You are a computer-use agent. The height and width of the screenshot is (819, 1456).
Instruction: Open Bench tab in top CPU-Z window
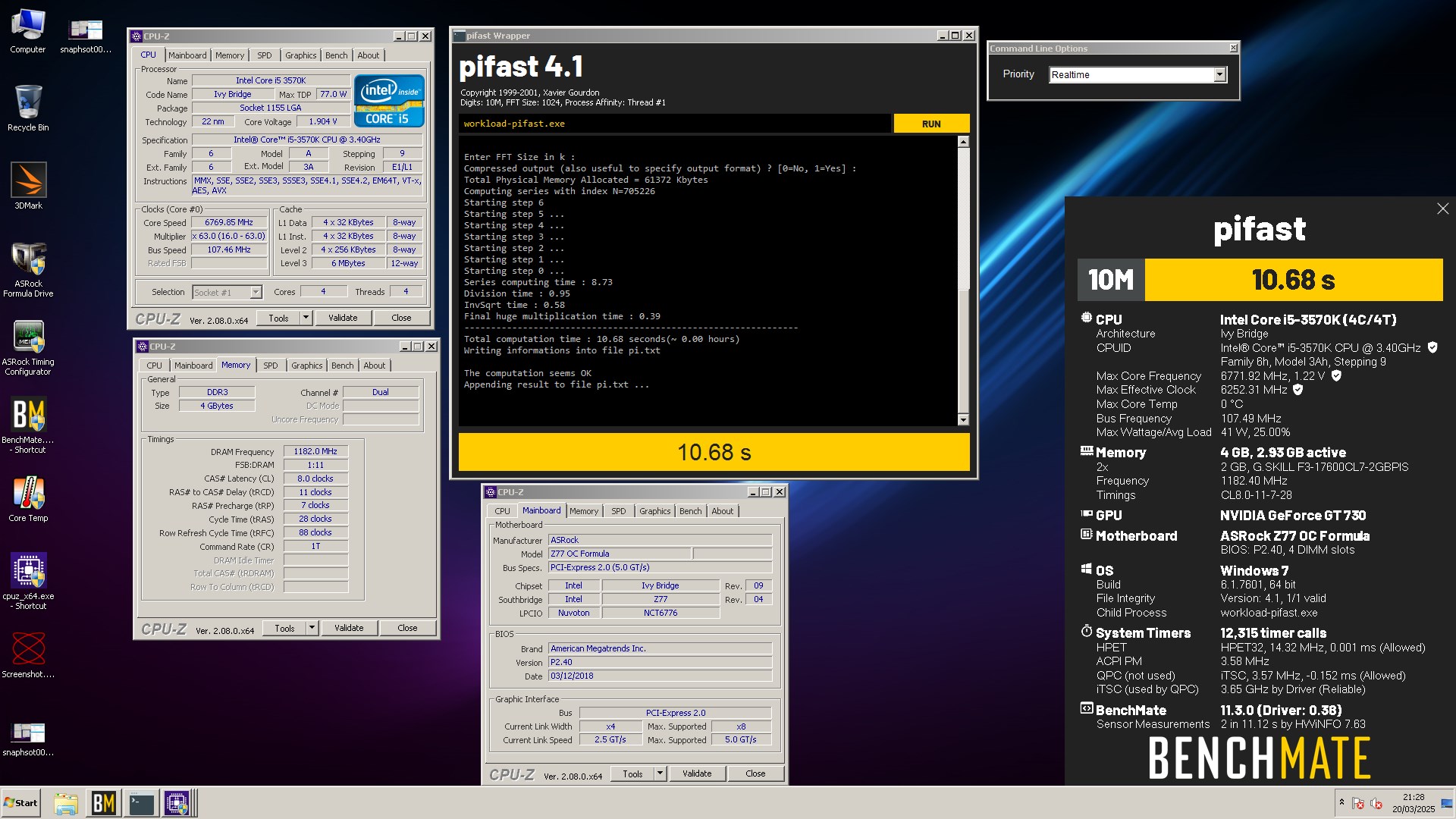coord(336,55)
